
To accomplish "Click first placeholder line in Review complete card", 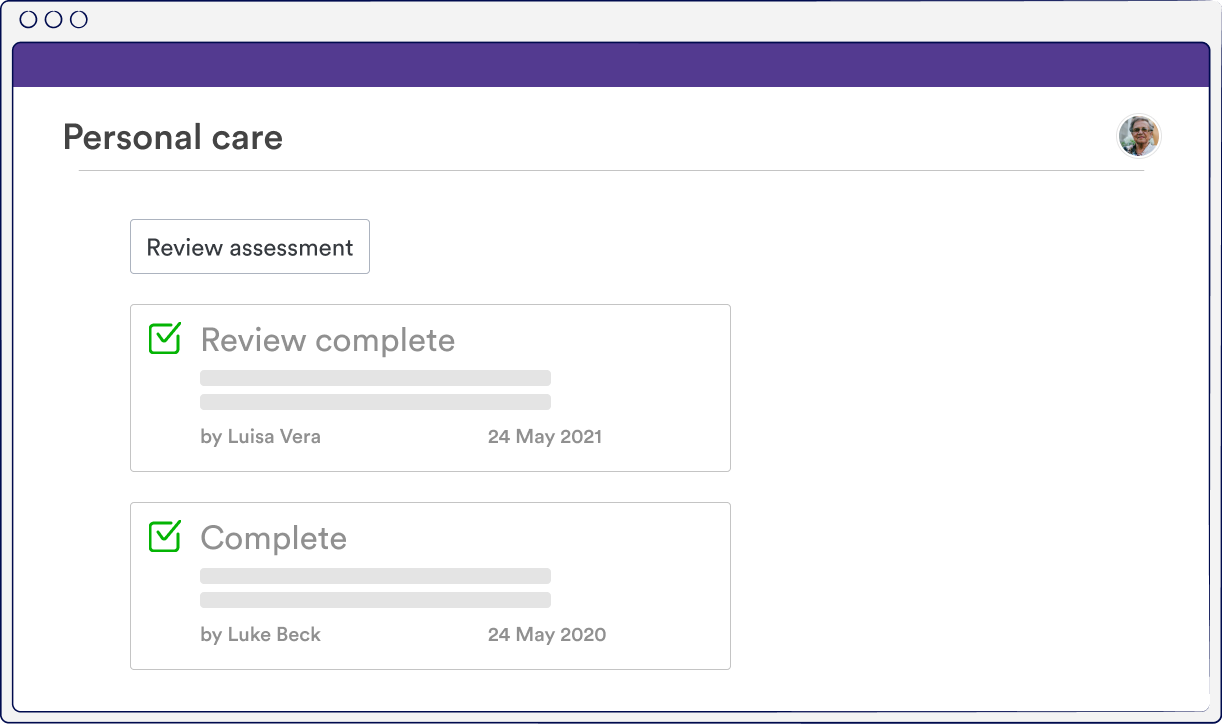I will pyautogui.click(x=375, y=378).
